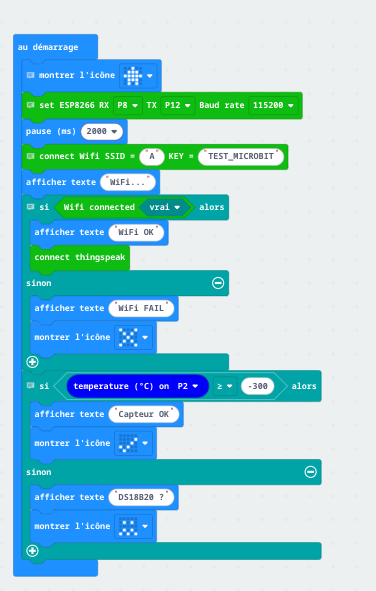
Task: Click comment icon on Wifi connected si block
Action: coord(31,207)
